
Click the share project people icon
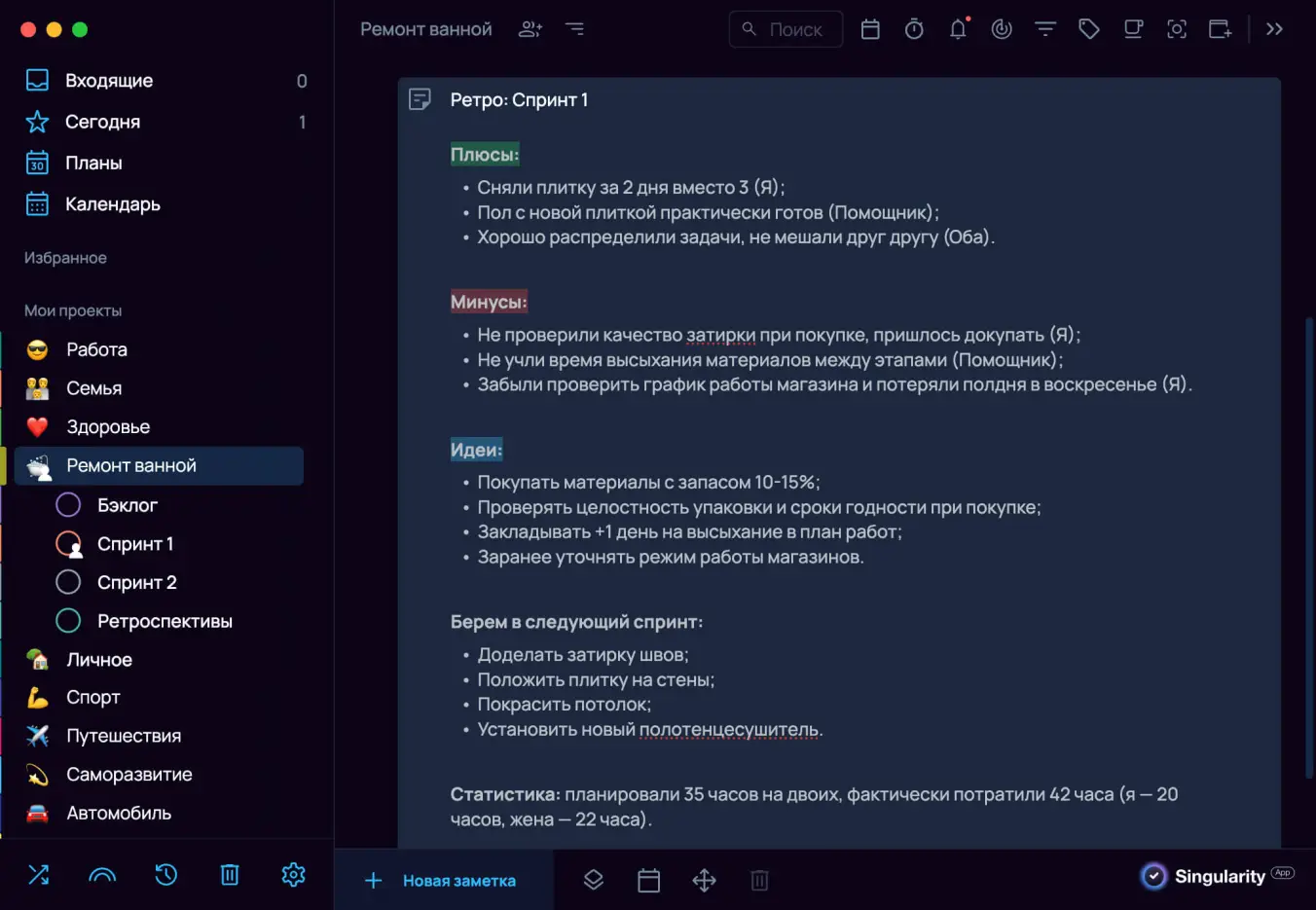(x=530, y=29)
